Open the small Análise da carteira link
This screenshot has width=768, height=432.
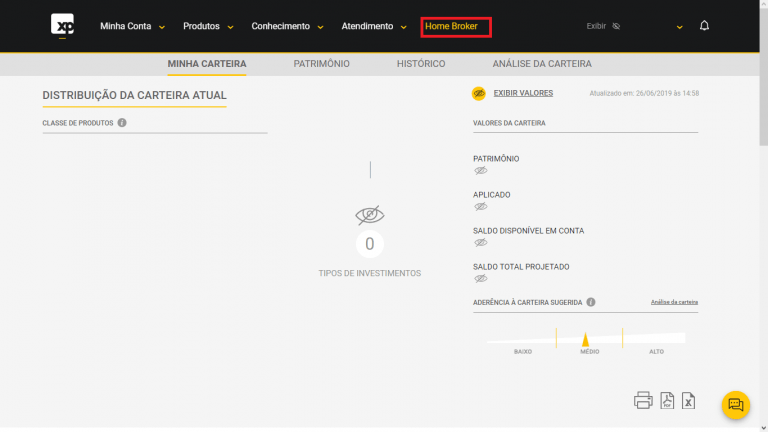[674, 302]
